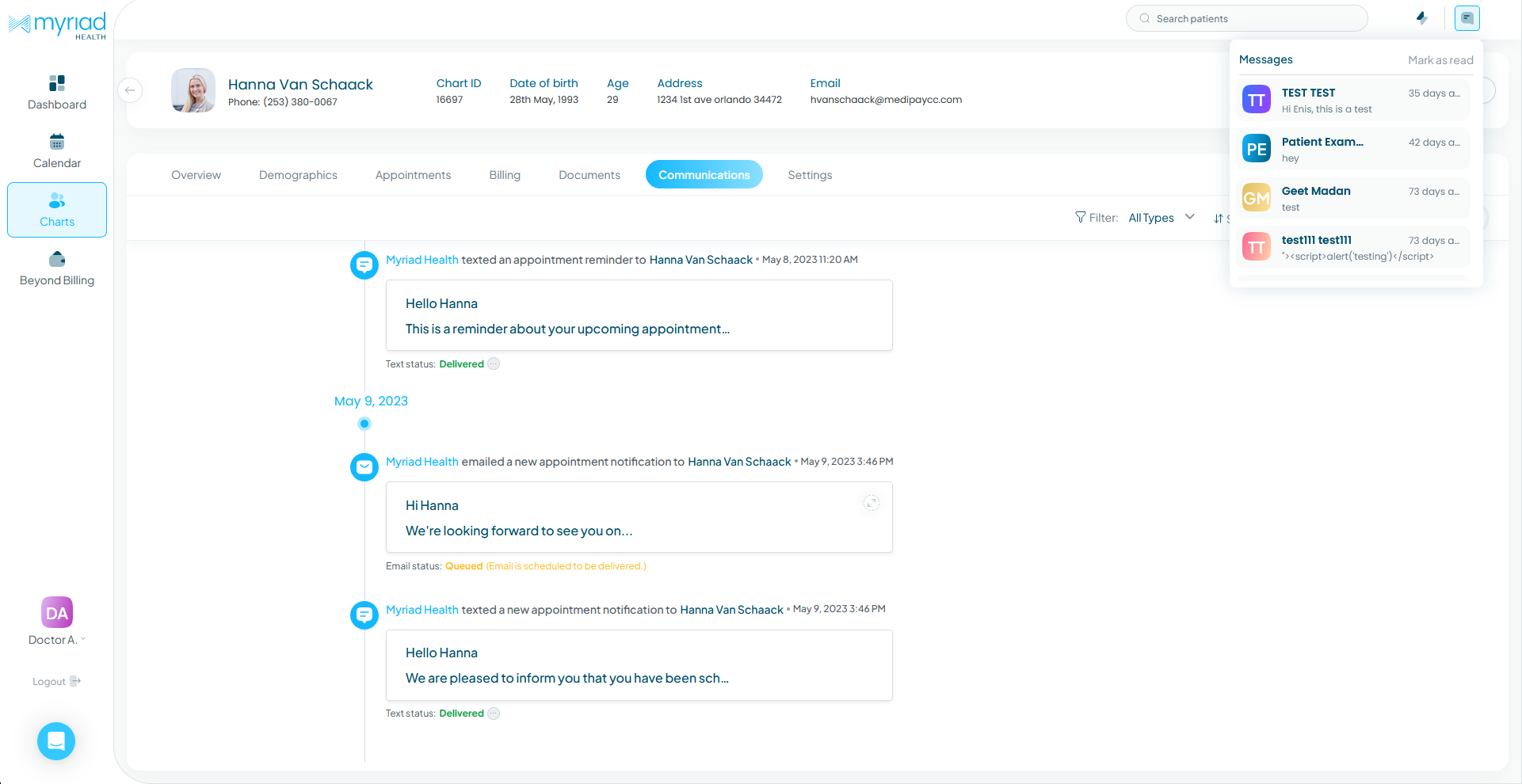Expand the email preview from Myriad Health
The height and width of the screenshot is (784, 1522).
872,503
